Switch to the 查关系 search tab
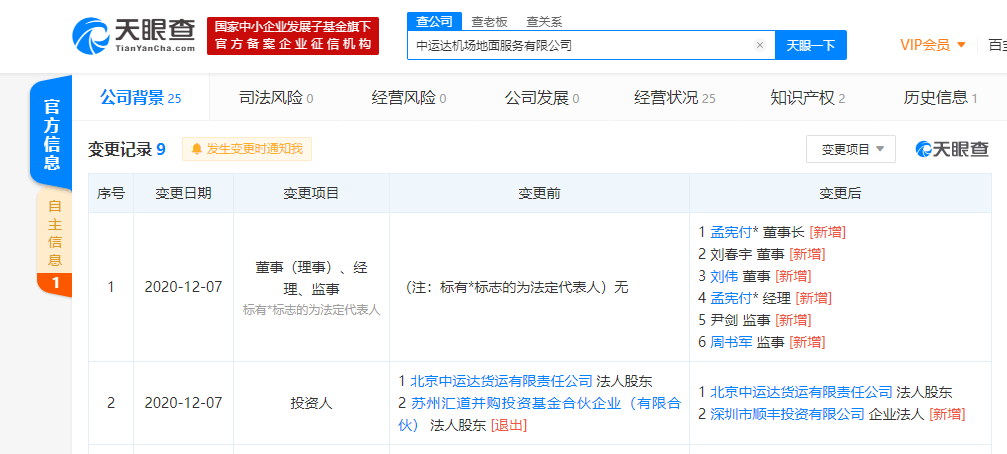The image size is (1007, 454). [544, 22]
